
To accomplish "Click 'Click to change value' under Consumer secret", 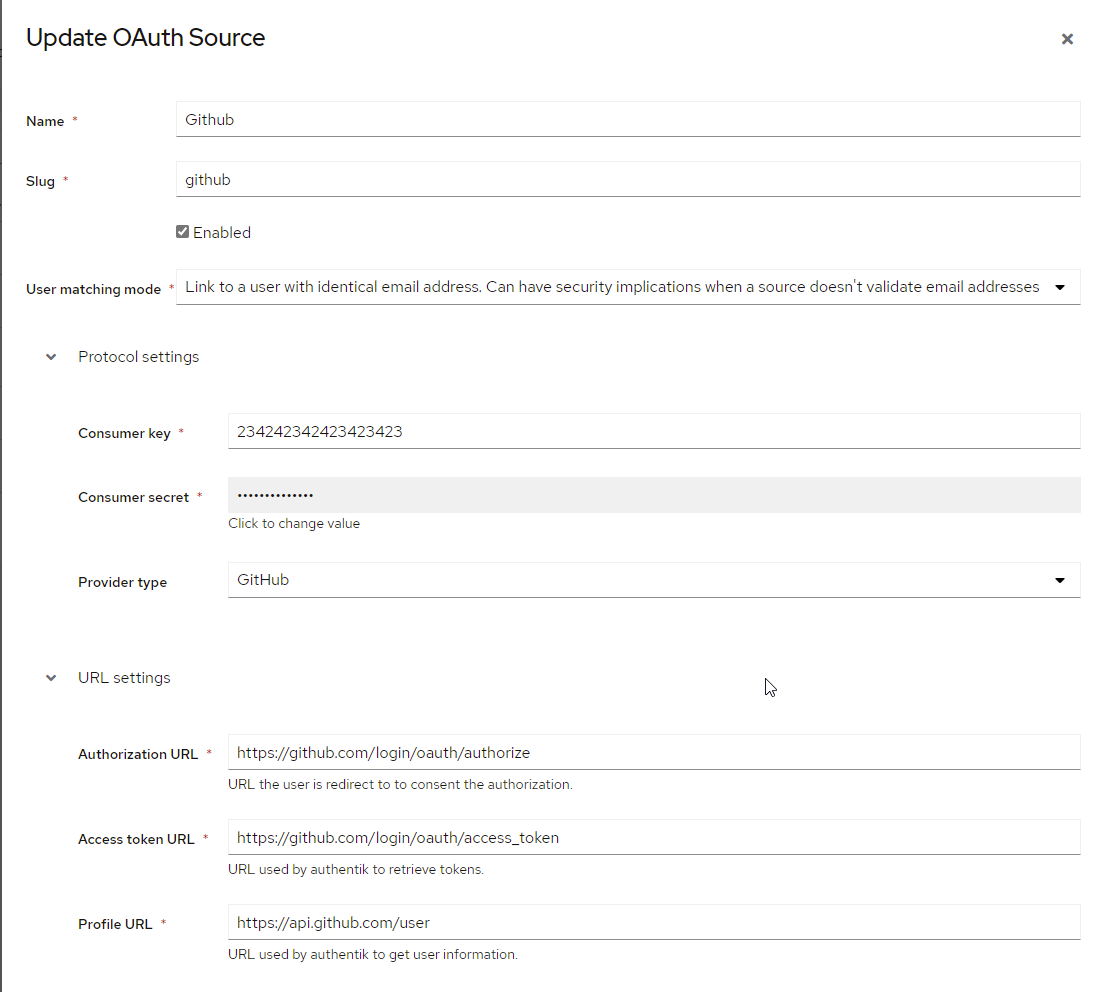I will tap(294, 523).
